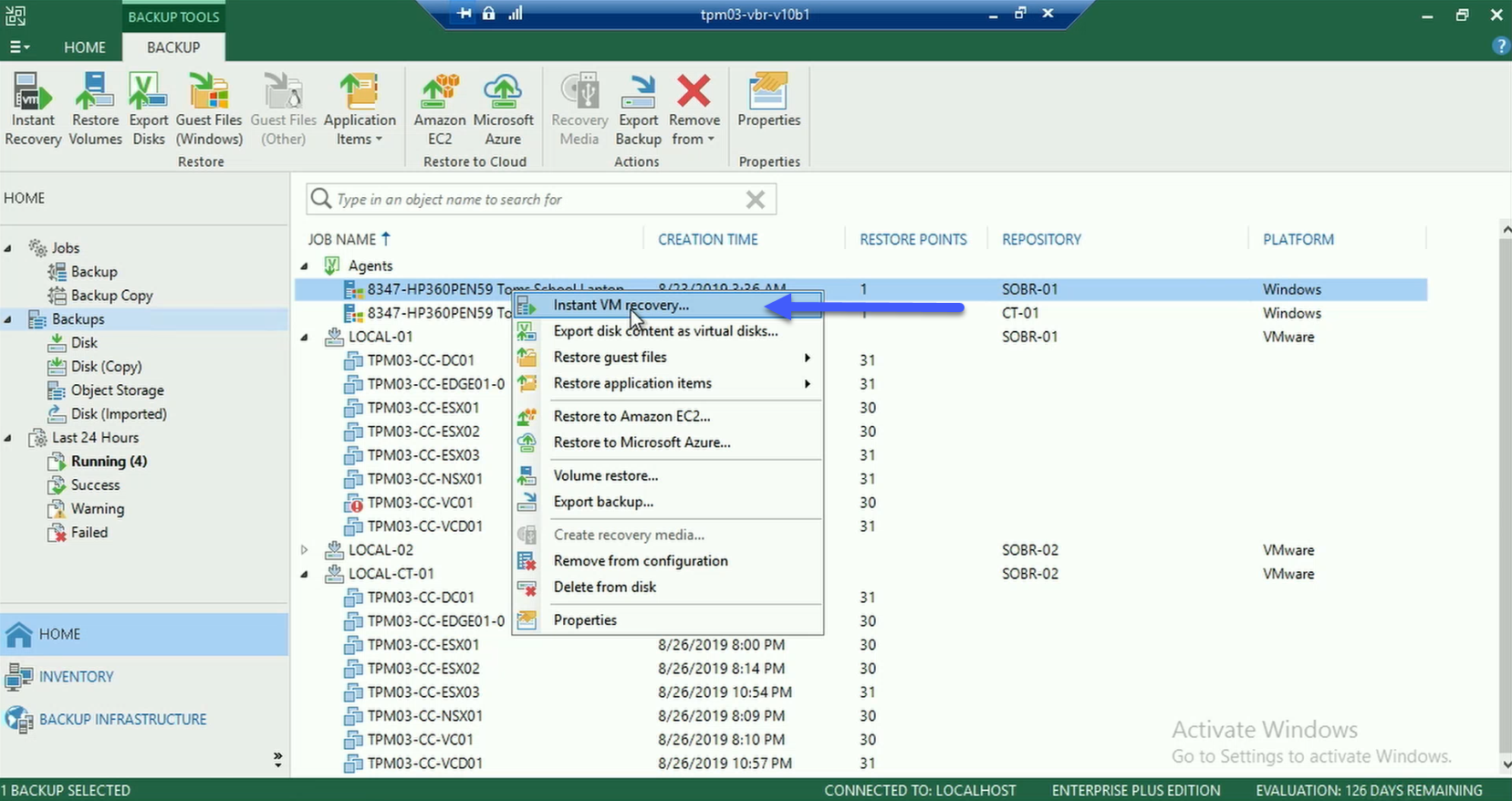This screenshot has height=801, width=1512.
Task: Choose Remove from configuration menu entry
Action: pos(667,561)
